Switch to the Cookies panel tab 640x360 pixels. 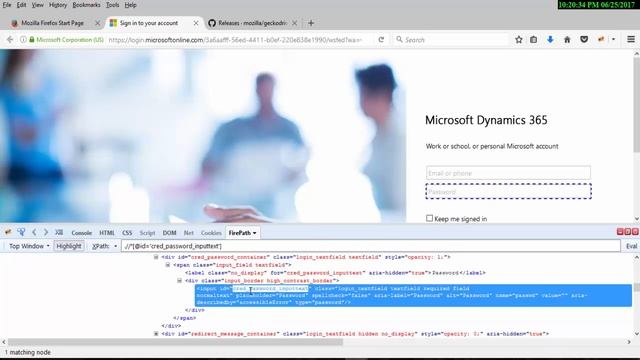point(211,233)
